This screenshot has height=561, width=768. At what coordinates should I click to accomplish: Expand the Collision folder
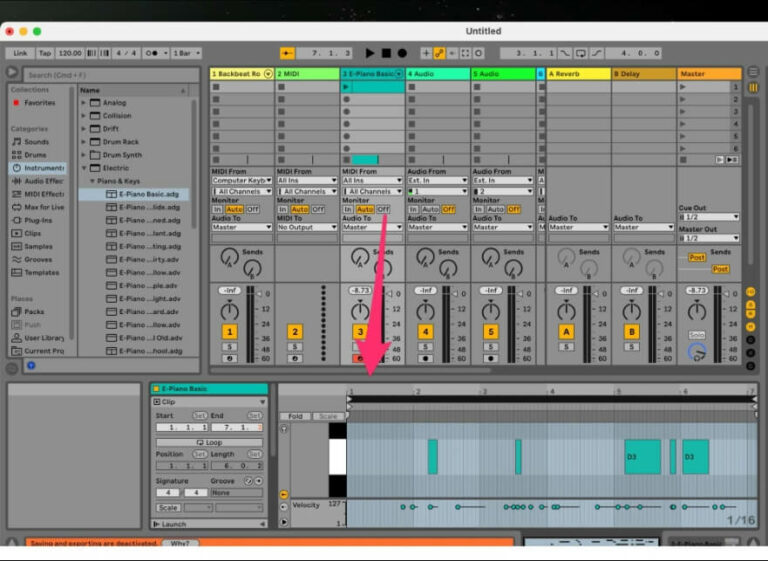tap(83, 116)
